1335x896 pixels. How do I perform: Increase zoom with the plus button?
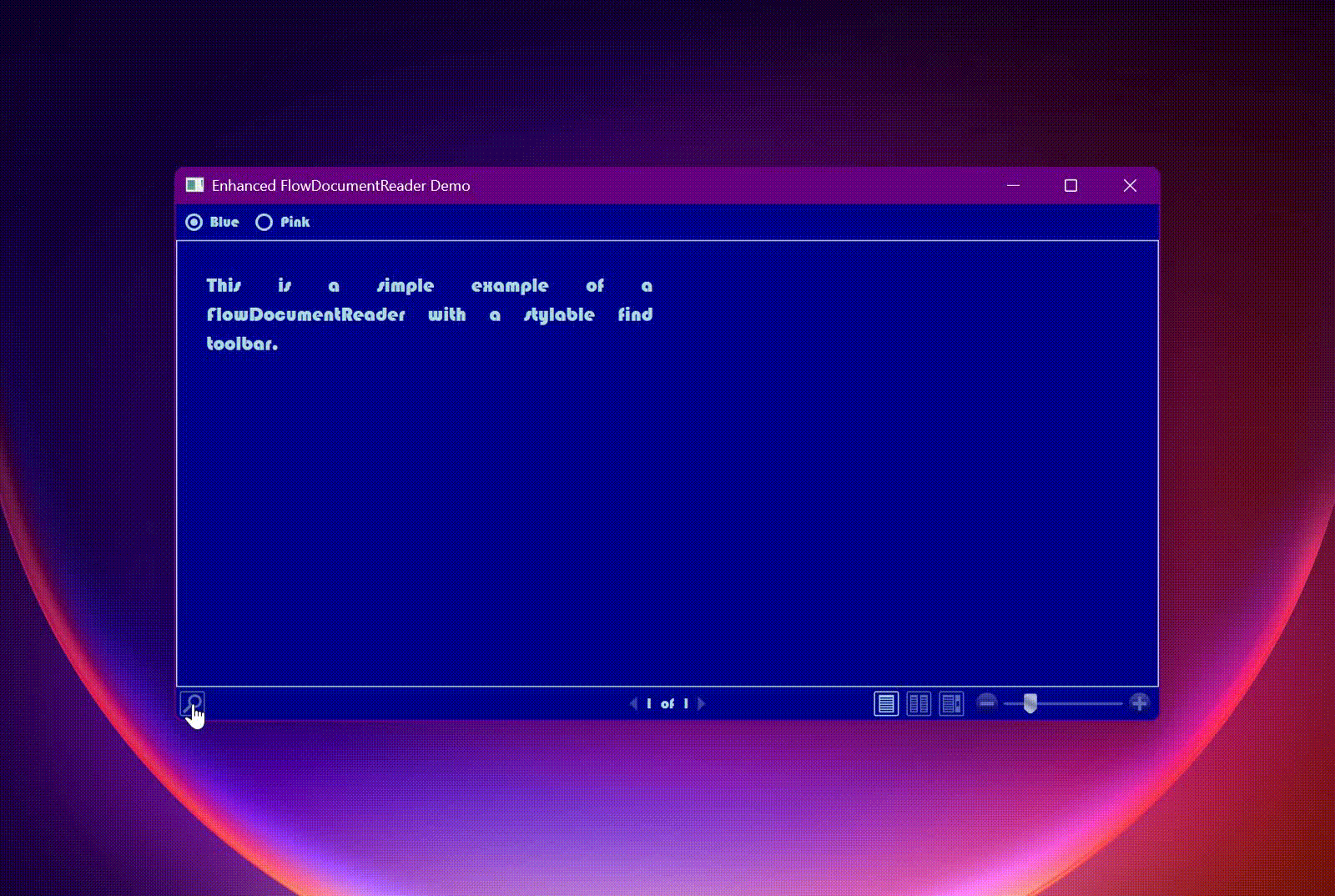(x=1139, y=702)
